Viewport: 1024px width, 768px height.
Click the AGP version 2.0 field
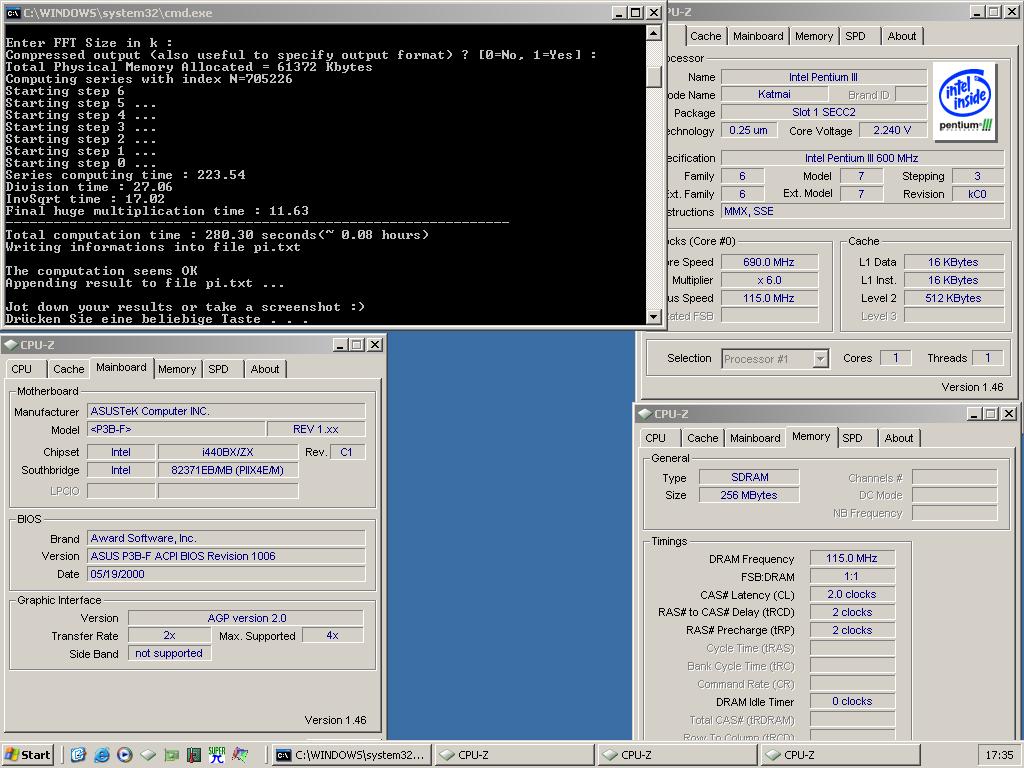click(246, 618)
